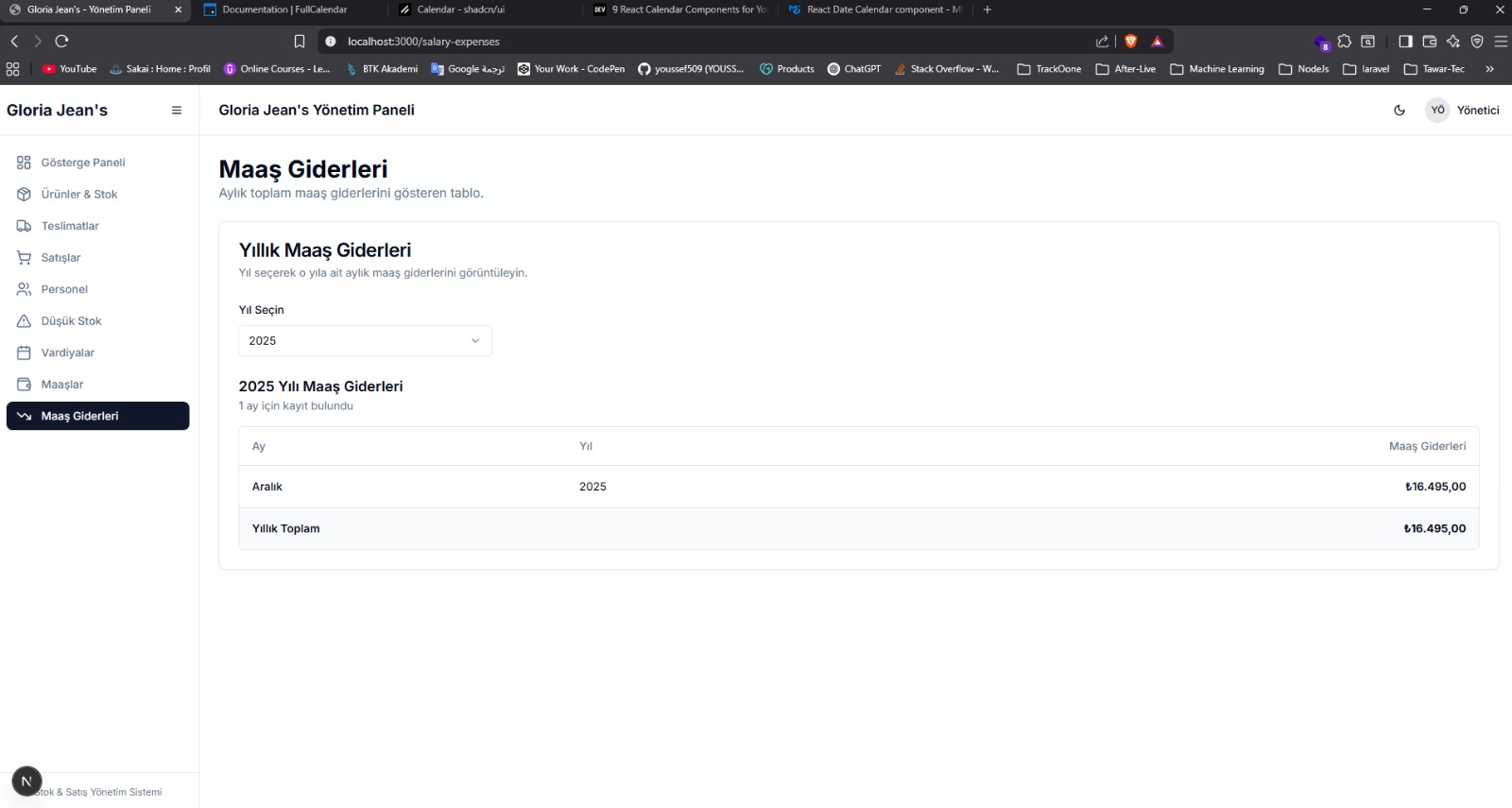Click the Maaşlar wallet icon
Image resolution: width=1512 pixels, height=808 pixels.
click(24, 384)
